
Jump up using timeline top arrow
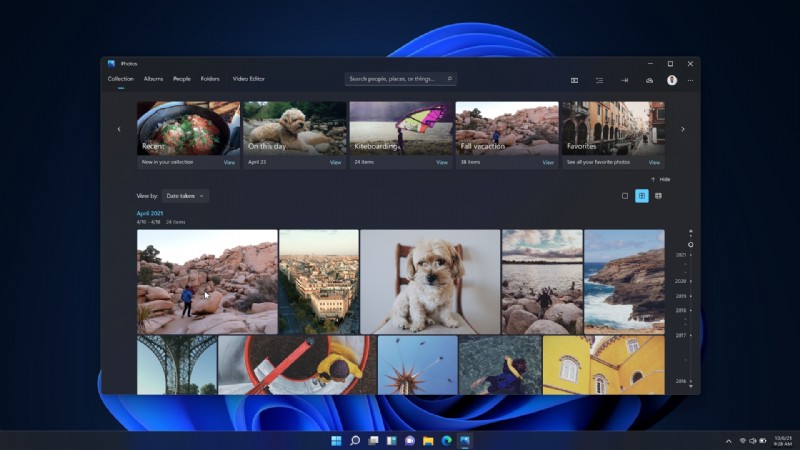691,232
